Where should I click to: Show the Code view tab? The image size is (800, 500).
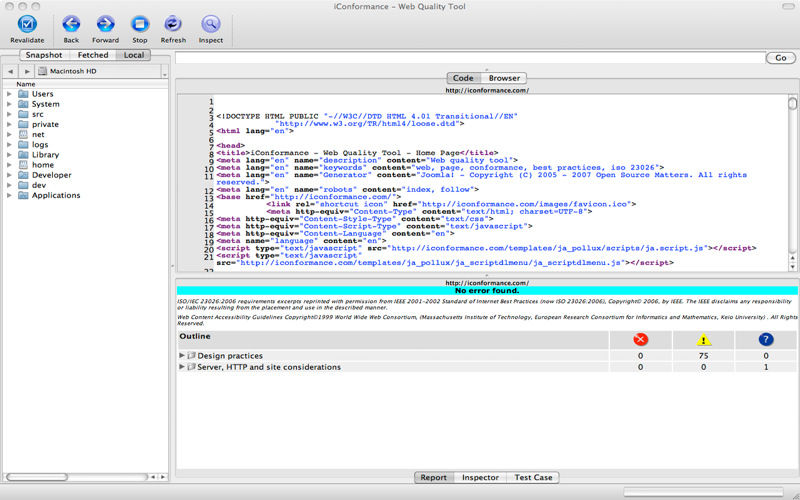[463, 78]
